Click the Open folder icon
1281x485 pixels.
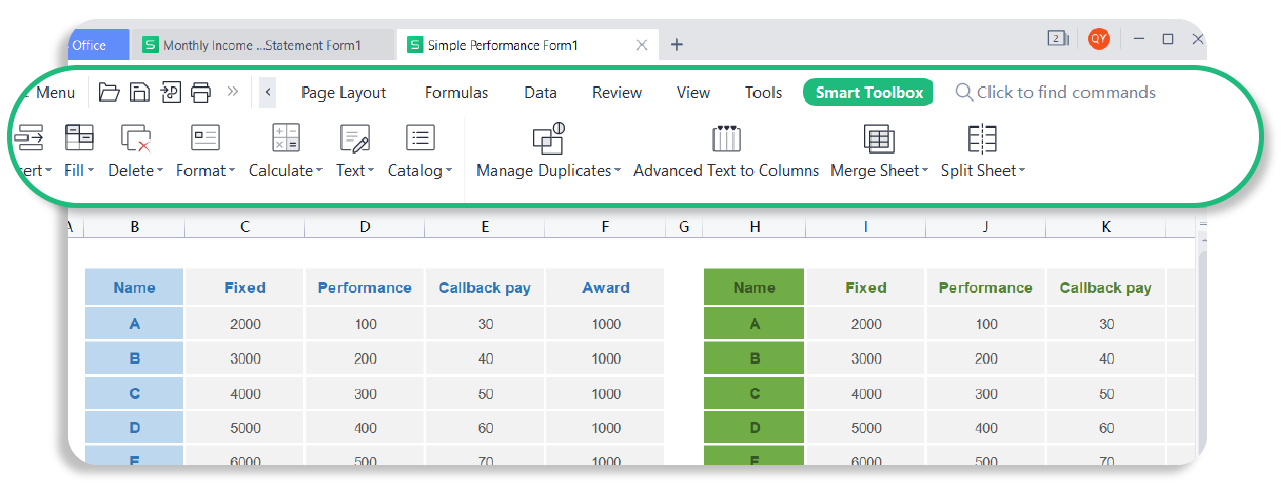[109, 92]
